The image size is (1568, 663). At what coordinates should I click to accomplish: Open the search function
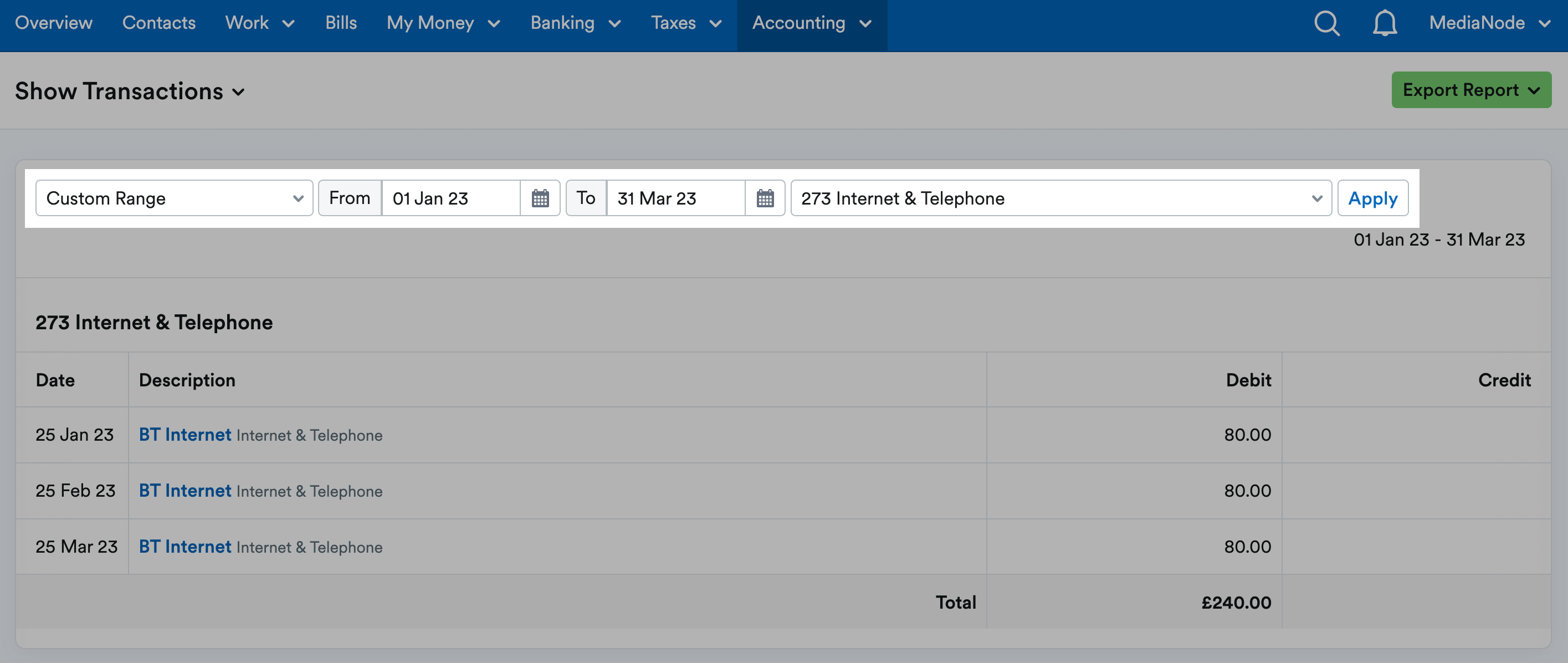[x=1327, y=23]
